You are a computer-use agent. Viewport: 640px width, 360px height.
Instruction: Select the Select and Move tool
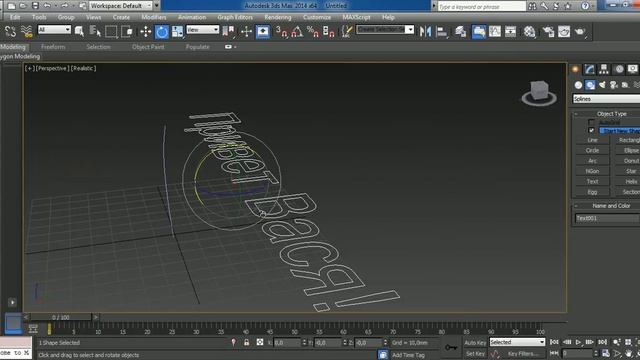pos(146,31)
